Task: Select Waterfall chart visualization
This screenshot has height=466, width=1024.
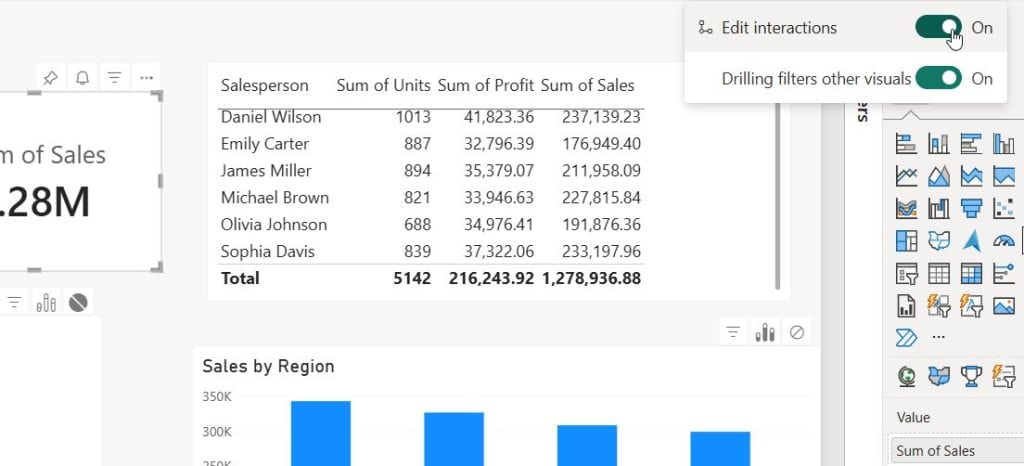Action: (x=938, y=208)
